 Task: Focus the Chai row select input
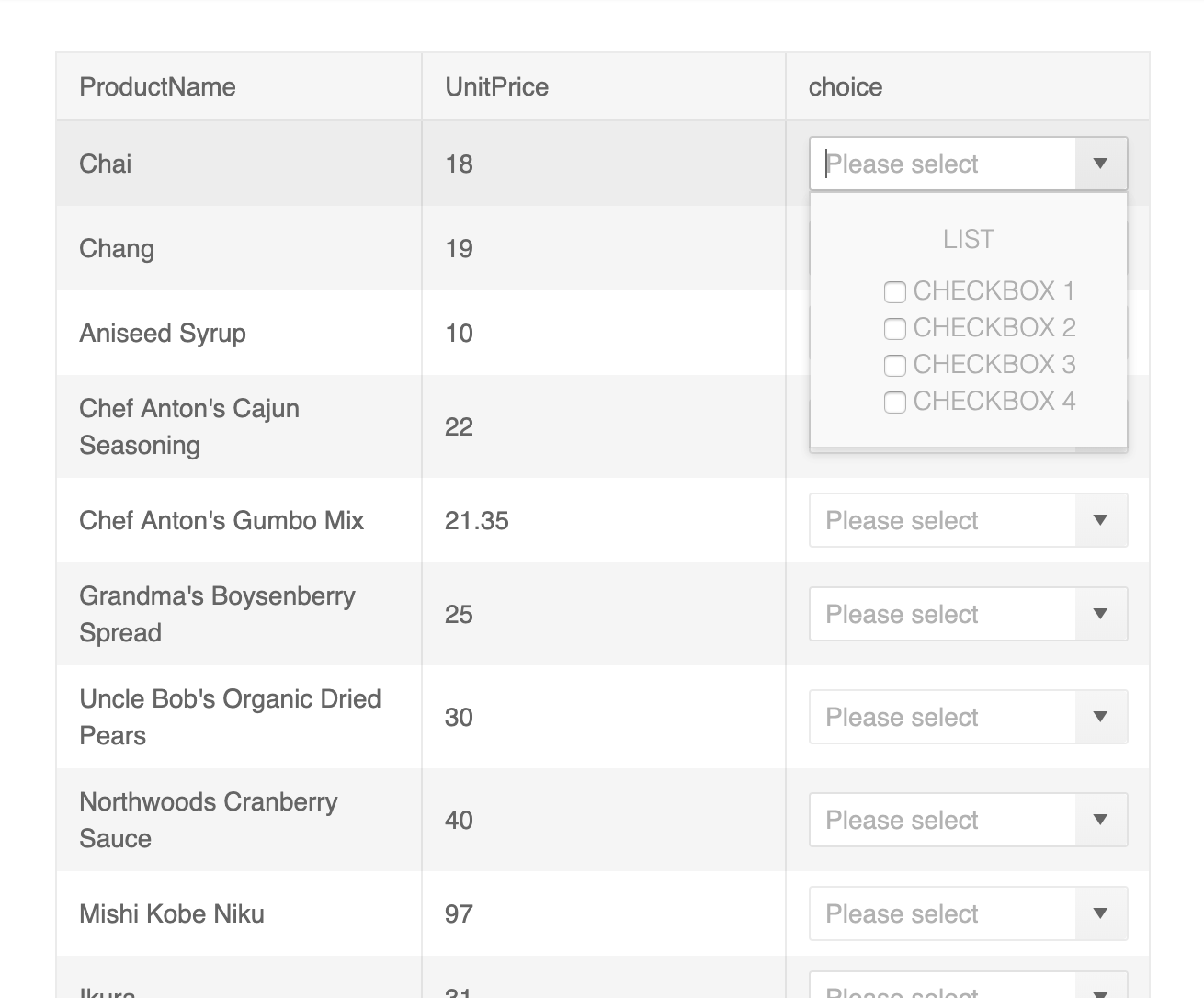pos(942,164)
